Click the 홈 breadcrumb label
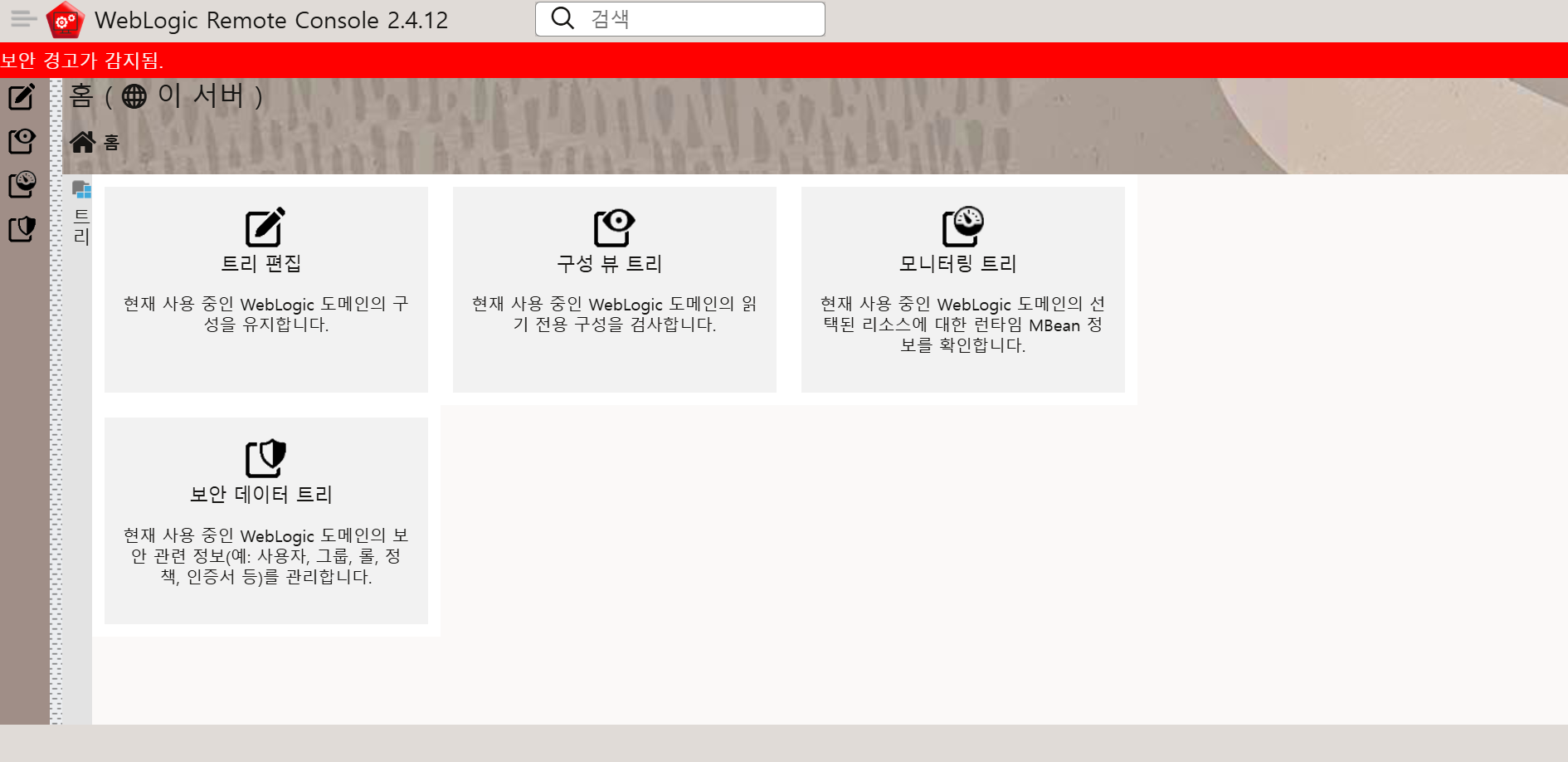The height and width of the screenshot is (762, 1568). coord(112,143)
